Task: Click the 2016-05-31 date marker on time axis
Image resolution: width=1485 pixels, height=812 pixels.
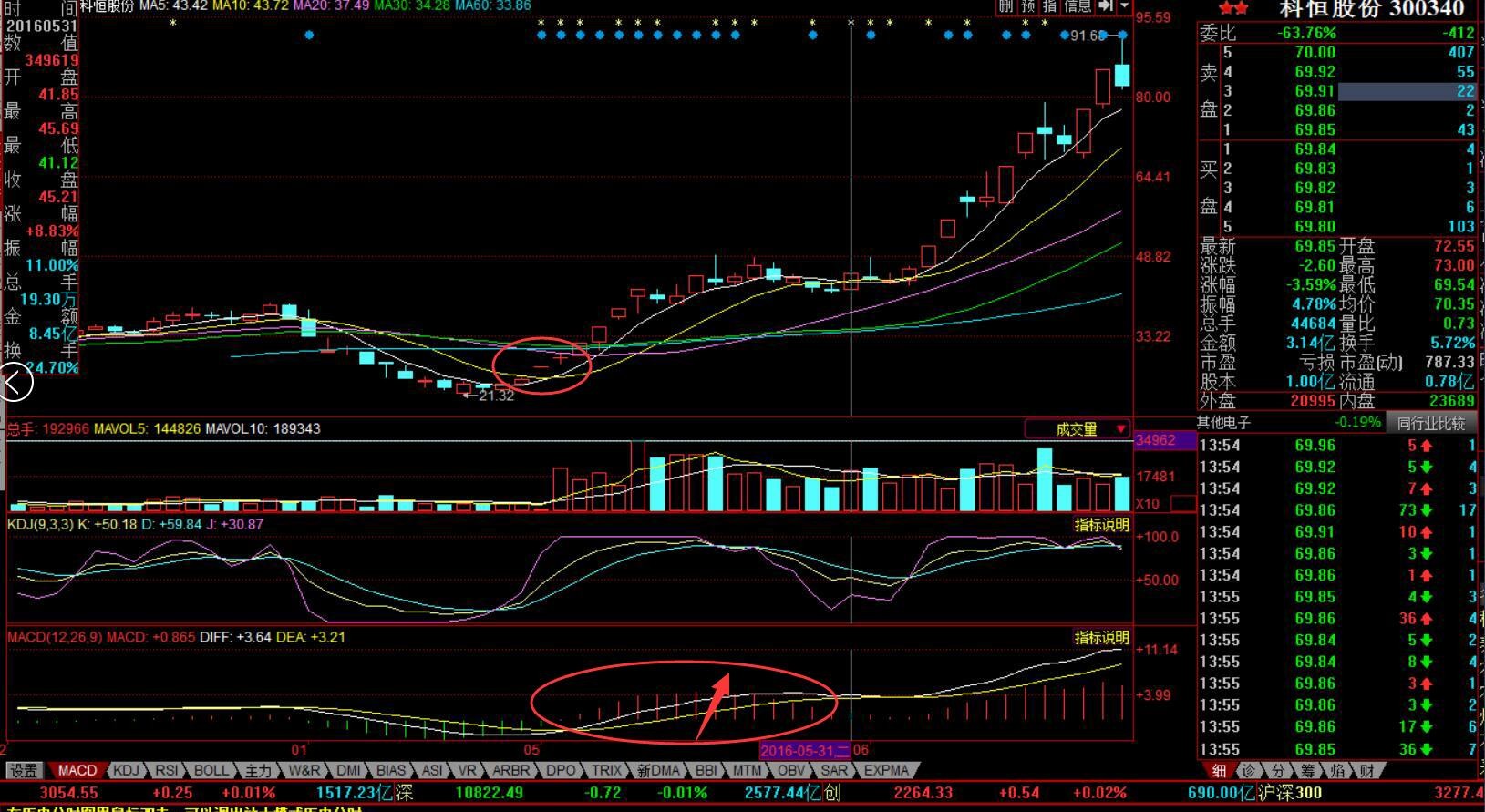Action: [x=805, y=751]
